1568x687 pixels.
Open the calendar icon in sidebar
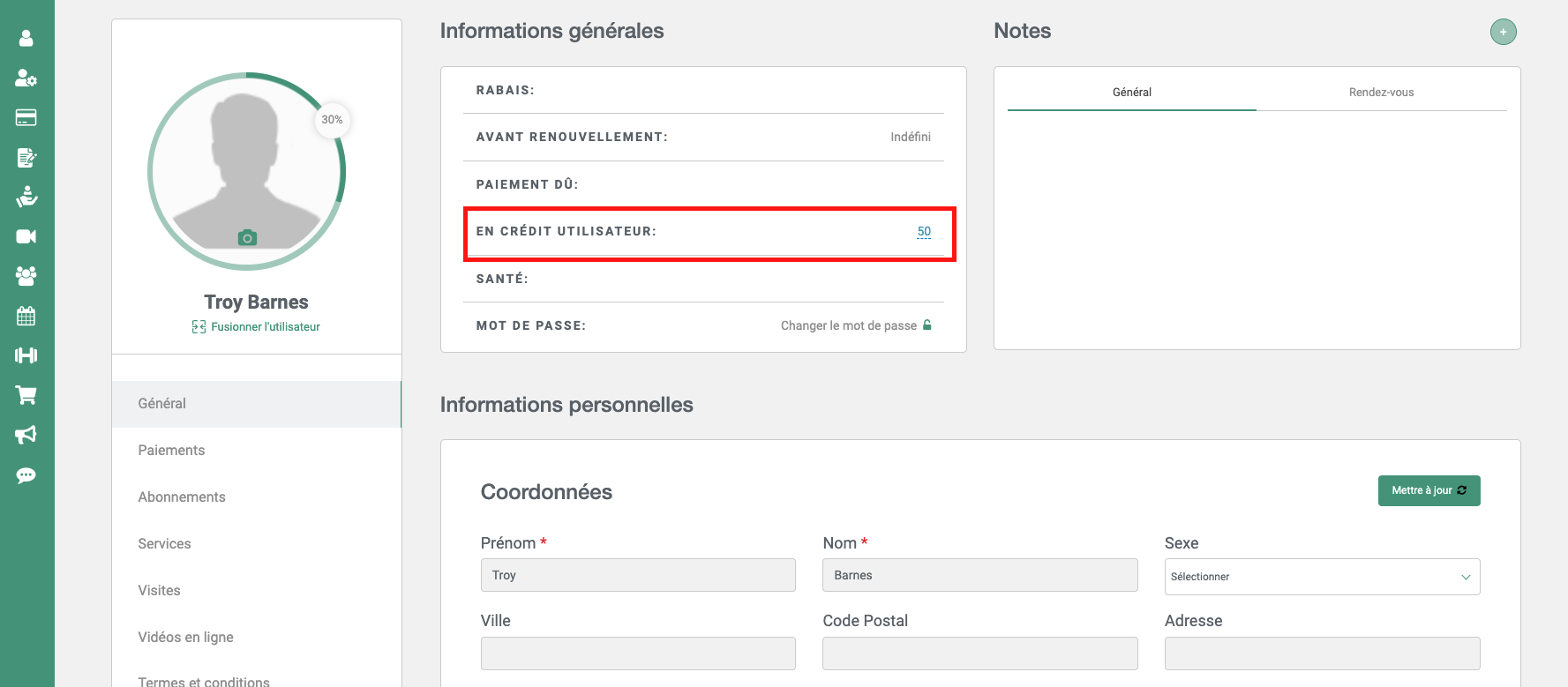click(26, 316)
